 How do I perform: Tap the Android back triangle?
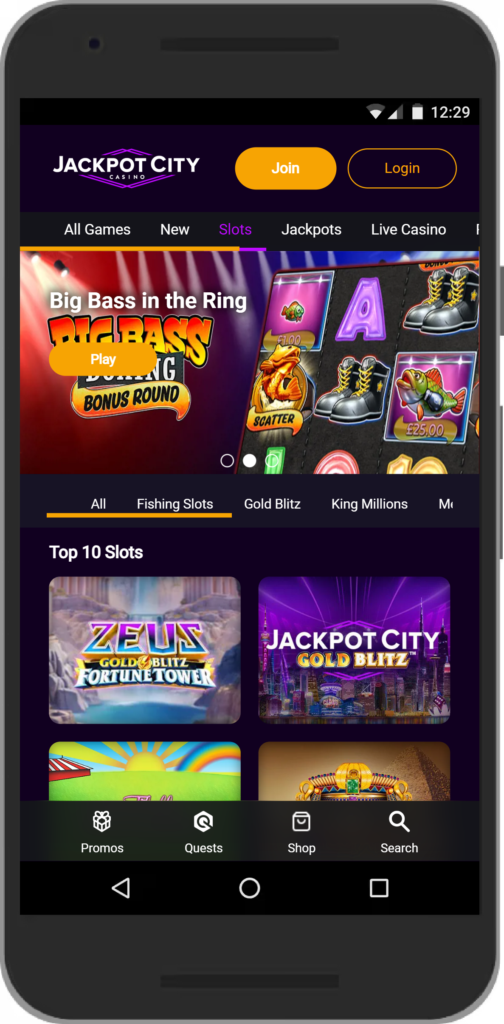(x=121, y=888)
